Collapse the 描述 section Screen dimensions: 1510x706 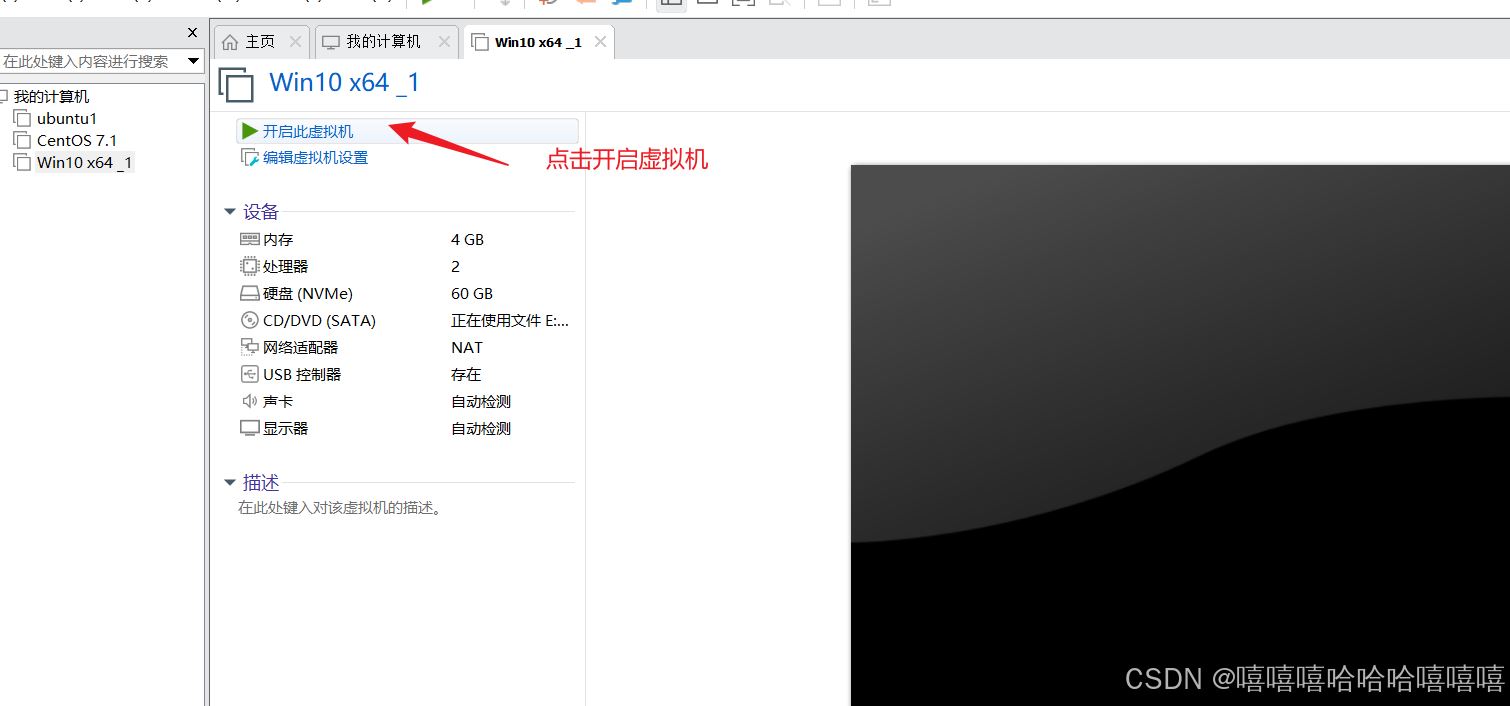tap(230, 483)
